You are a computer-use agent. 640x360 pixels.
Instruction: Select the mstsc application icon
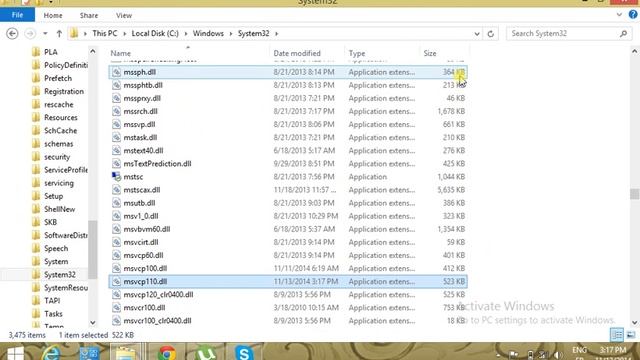pos(116,177)
